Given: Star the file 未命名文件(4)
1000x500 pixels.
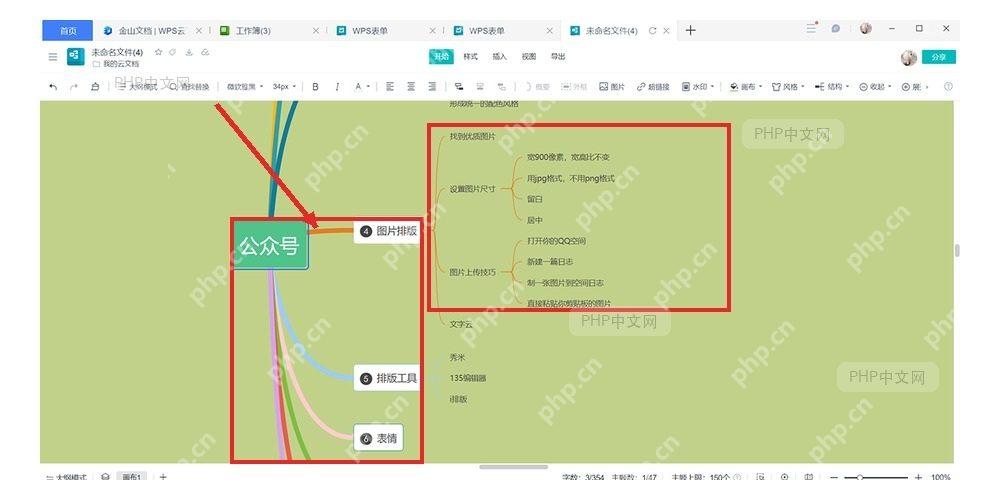Looking at the screenshot, I should click(x=158, y=52).
